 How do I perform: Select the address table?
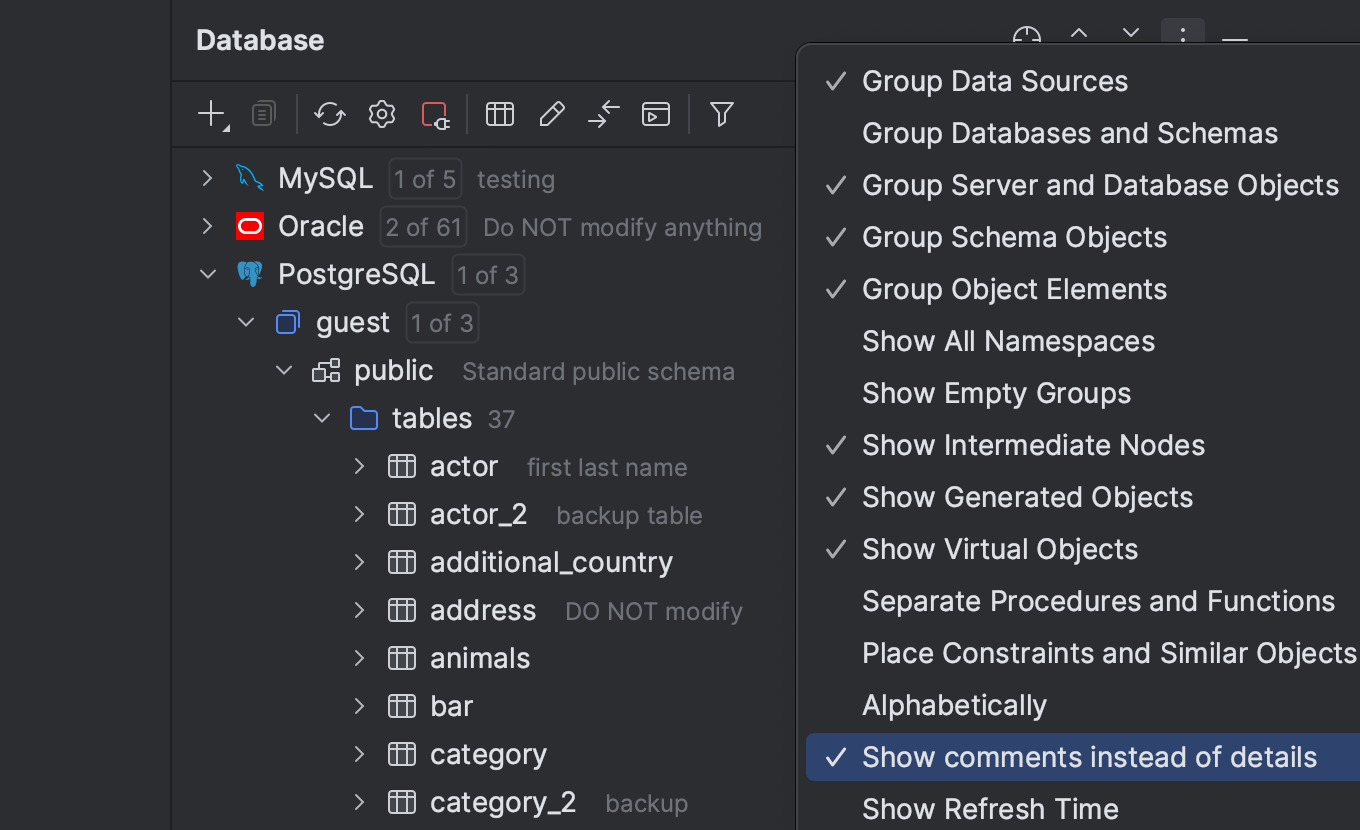click(483, 610)
